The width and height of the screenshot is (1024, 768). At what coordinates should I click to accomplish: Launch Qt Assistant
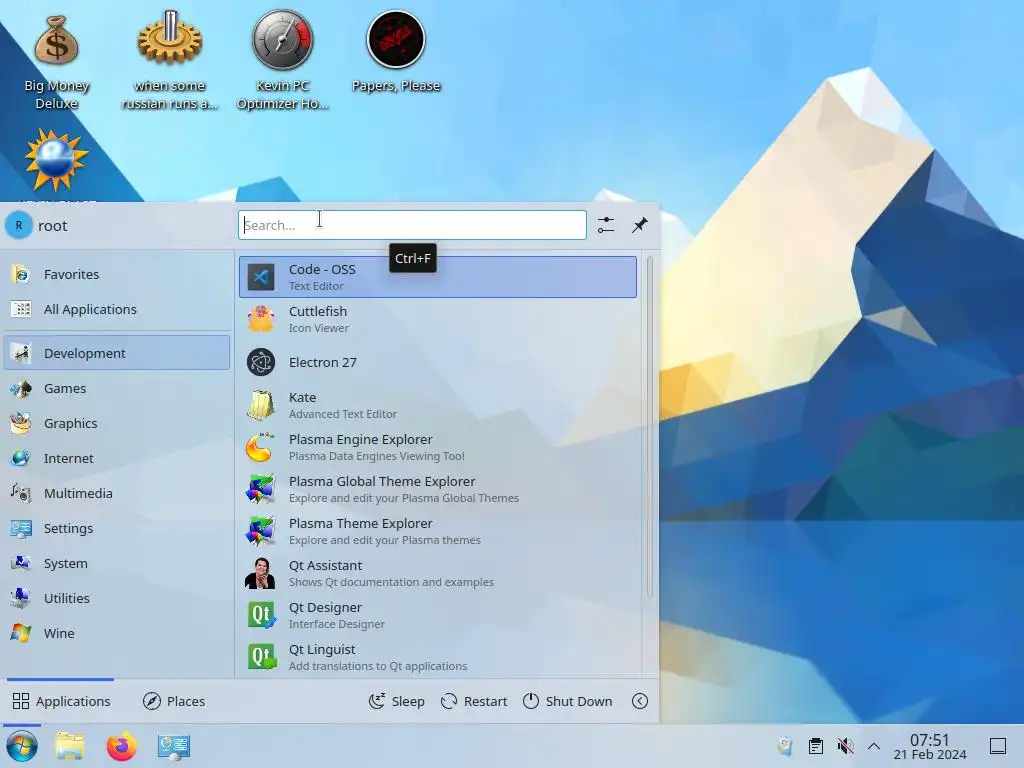tap(438, 573)
